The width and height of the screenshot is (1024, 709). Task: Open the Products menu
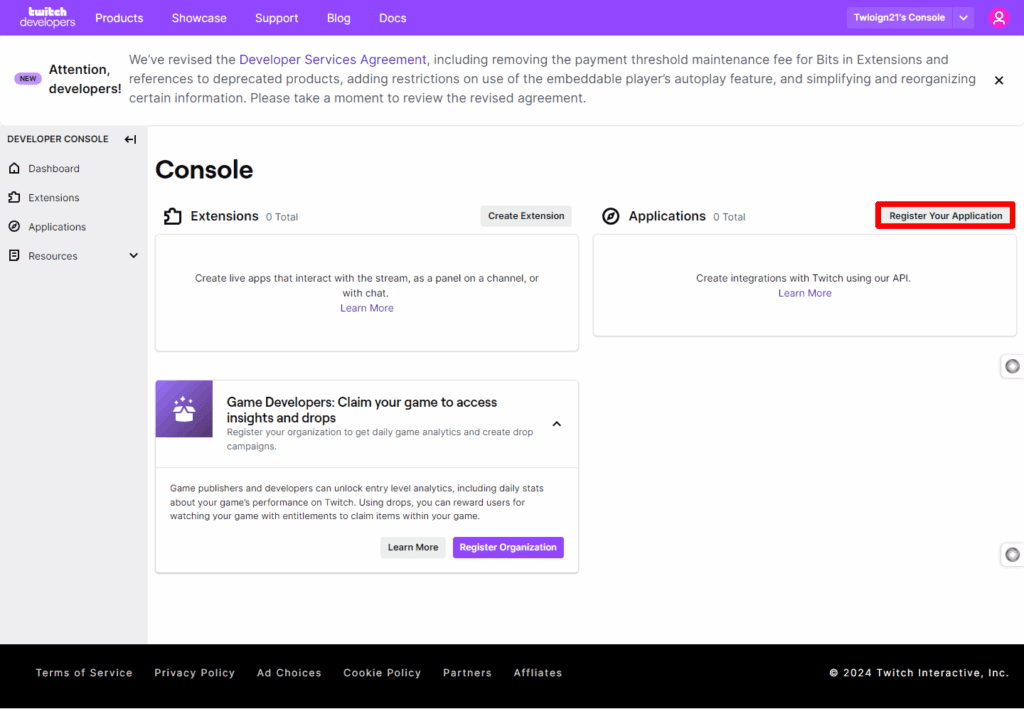(x=119, y=17)
